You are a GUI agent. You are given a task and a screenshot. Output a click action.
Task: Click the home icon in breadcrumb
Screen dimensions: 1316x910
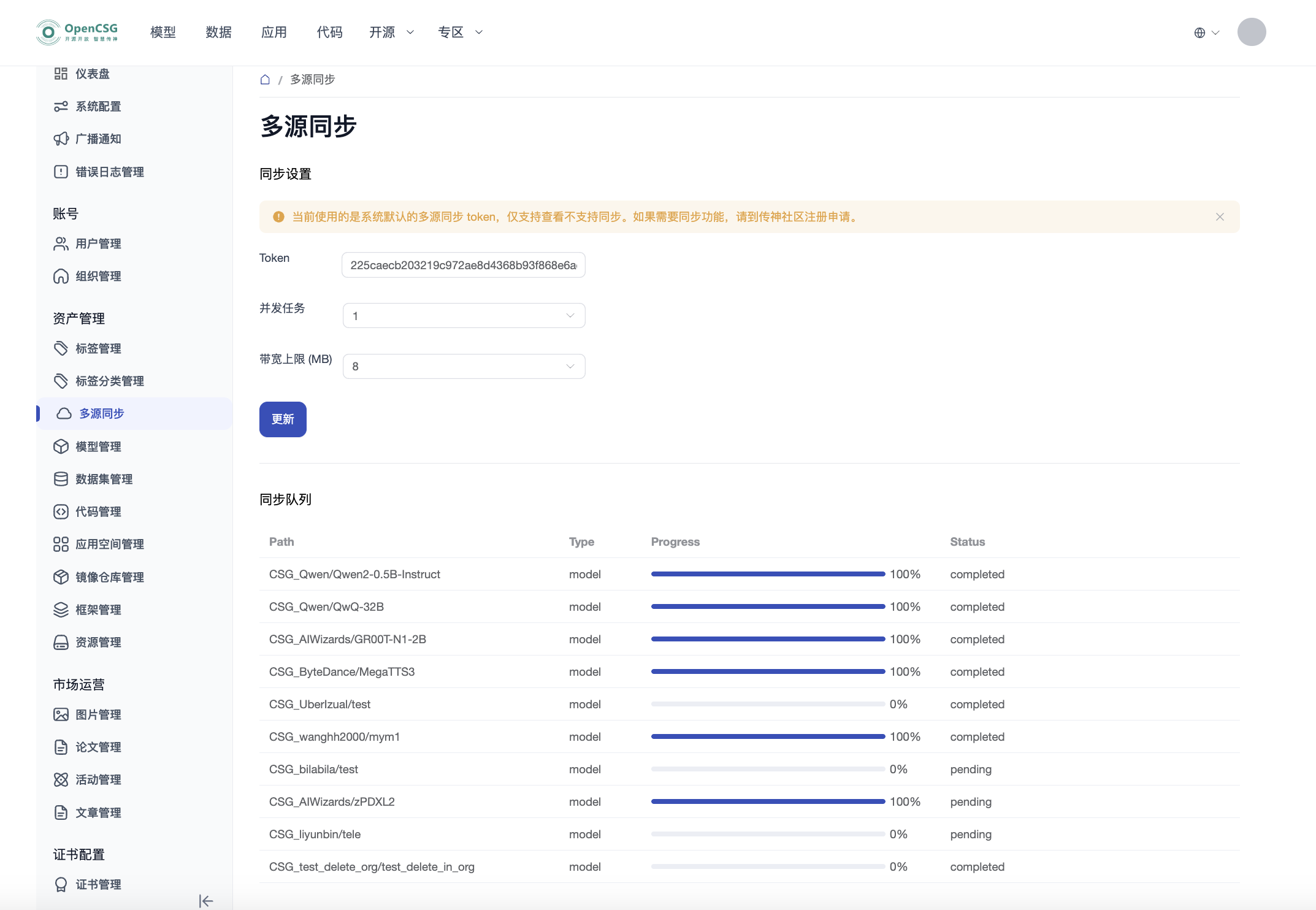[x=265, y=80]
